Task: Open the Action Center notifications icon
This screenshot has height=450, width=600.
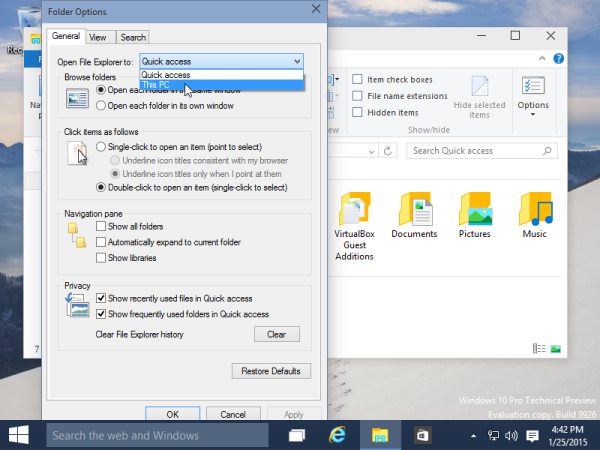Action: 532,435
